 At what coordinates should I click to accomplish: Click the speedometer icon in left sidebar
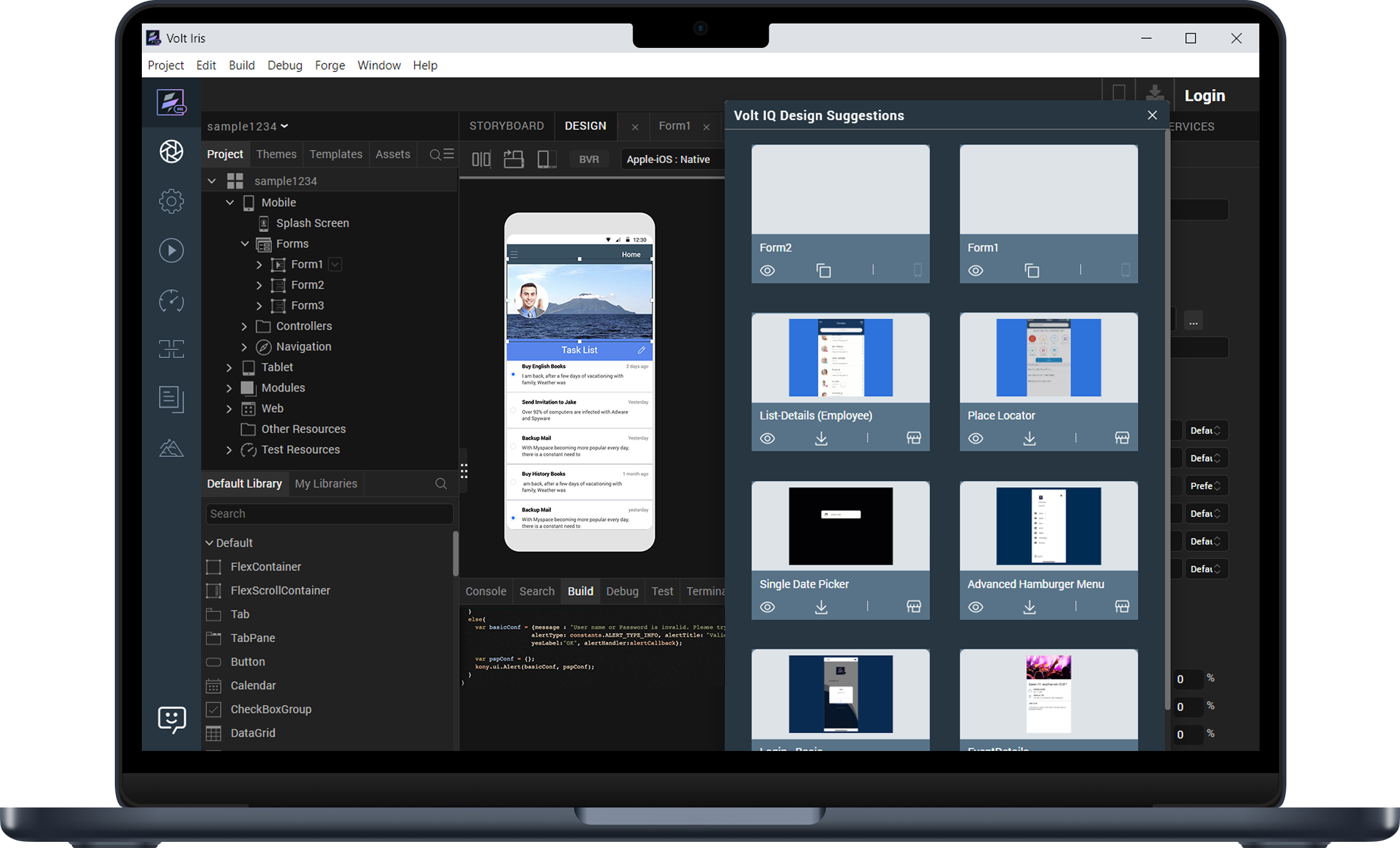[171, 301]
